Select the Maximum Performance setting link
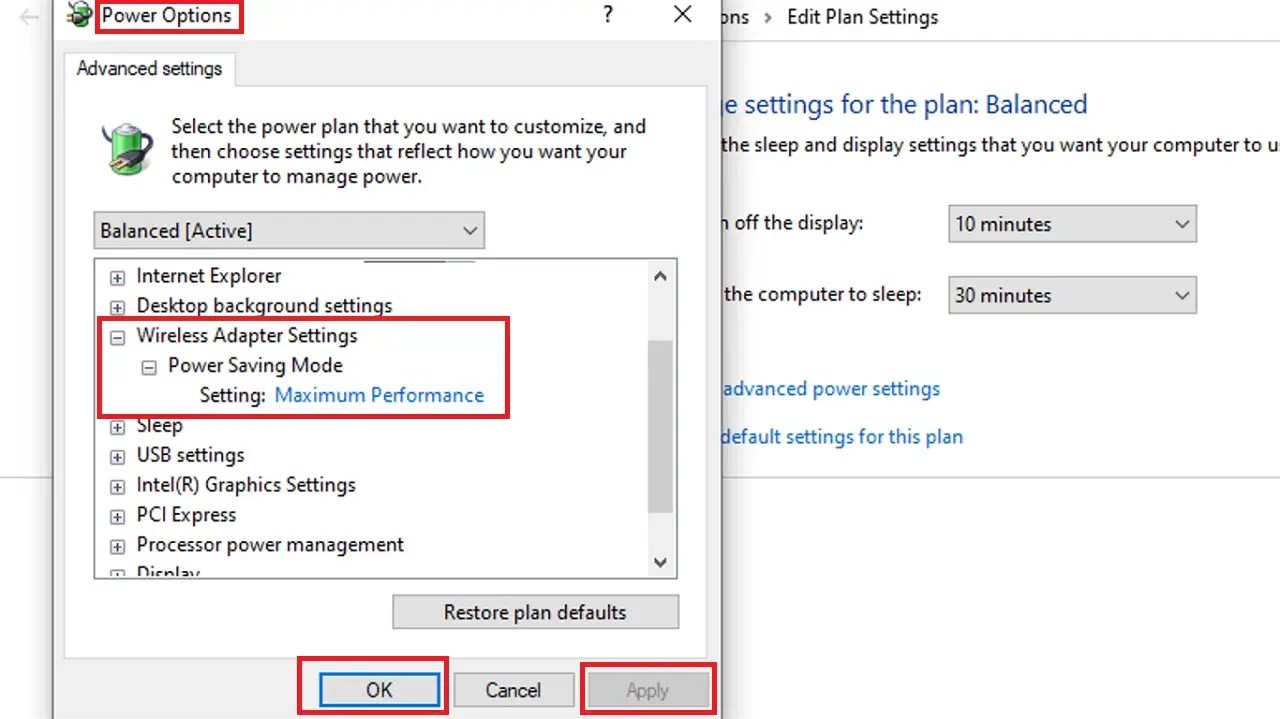The width and height of the screenshot is (1280, 719). click(x=379, y=395)
